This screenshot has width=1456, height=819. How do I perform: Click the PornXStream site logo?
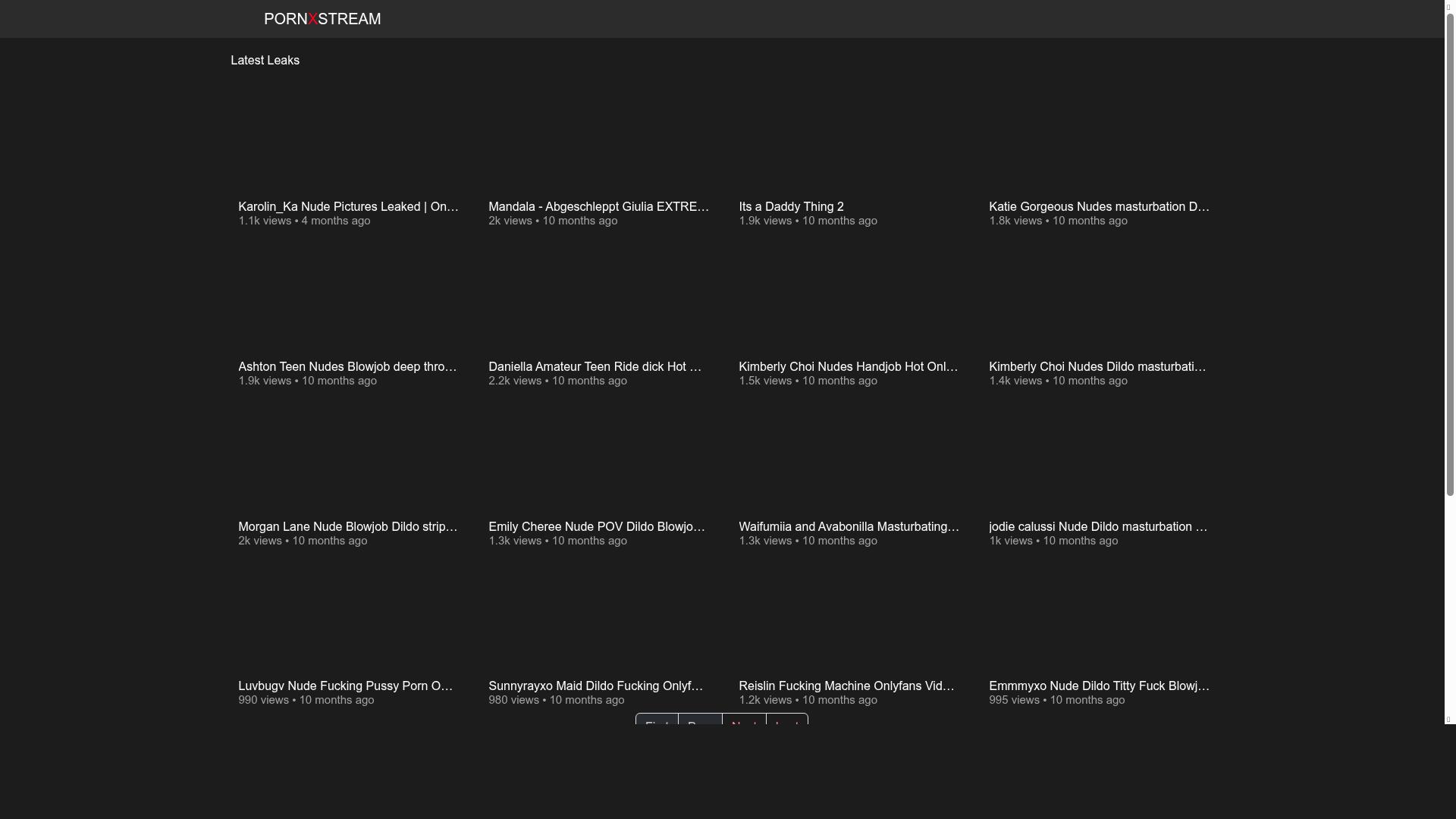pos(322,19)
